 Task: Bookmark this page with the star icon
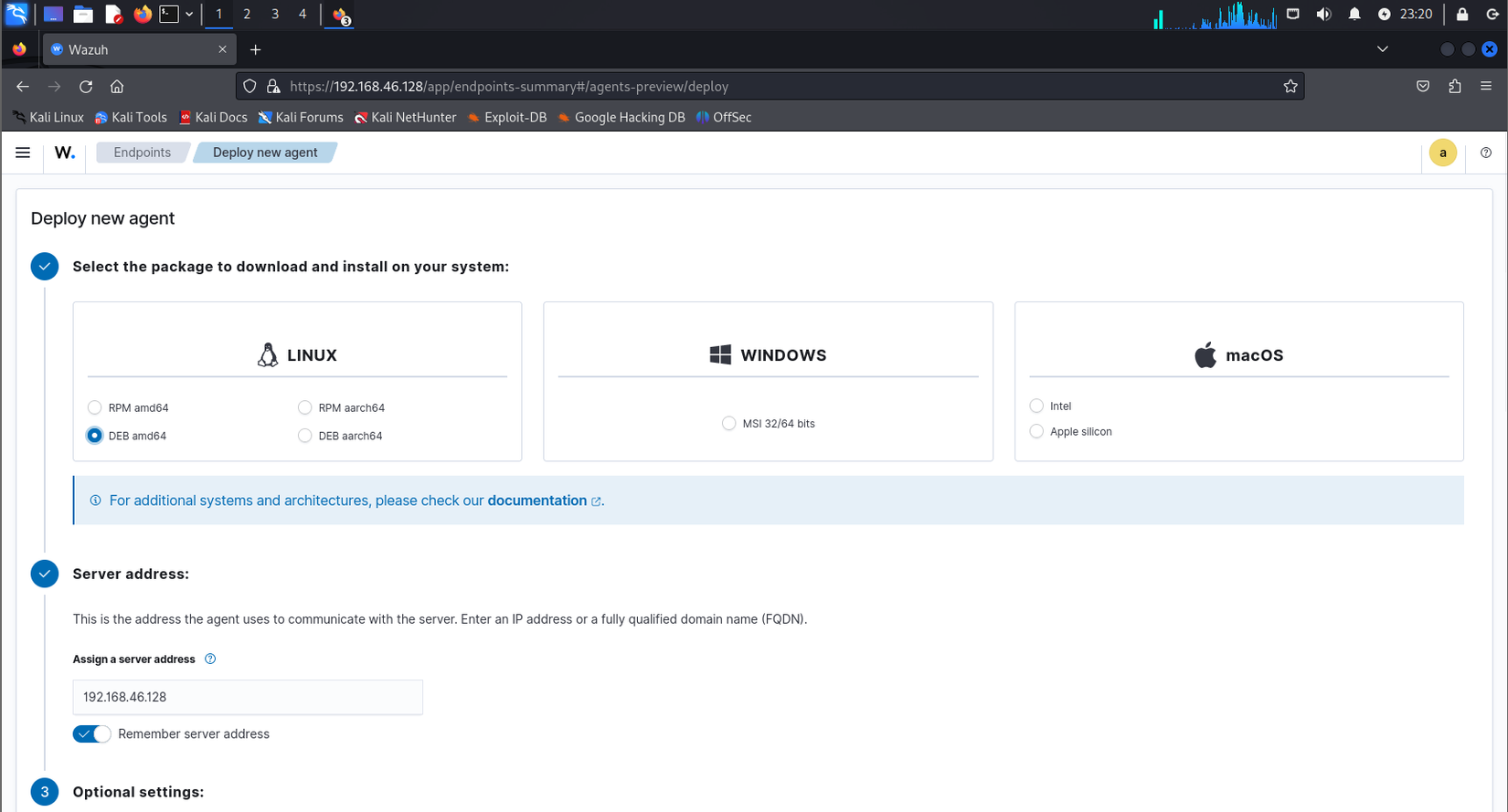[x=1290, y=86]
